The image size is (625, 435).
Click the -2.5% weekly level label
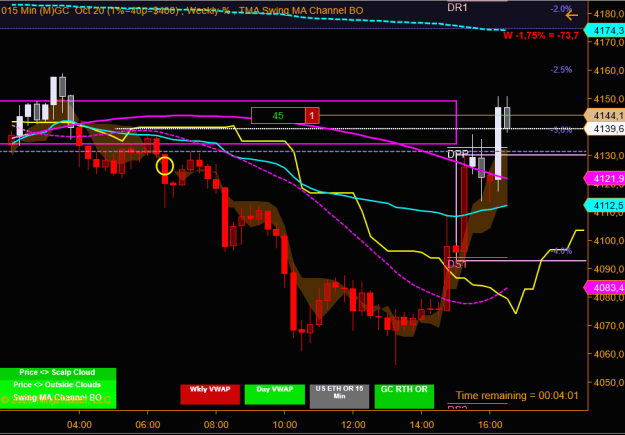point(562,70)
